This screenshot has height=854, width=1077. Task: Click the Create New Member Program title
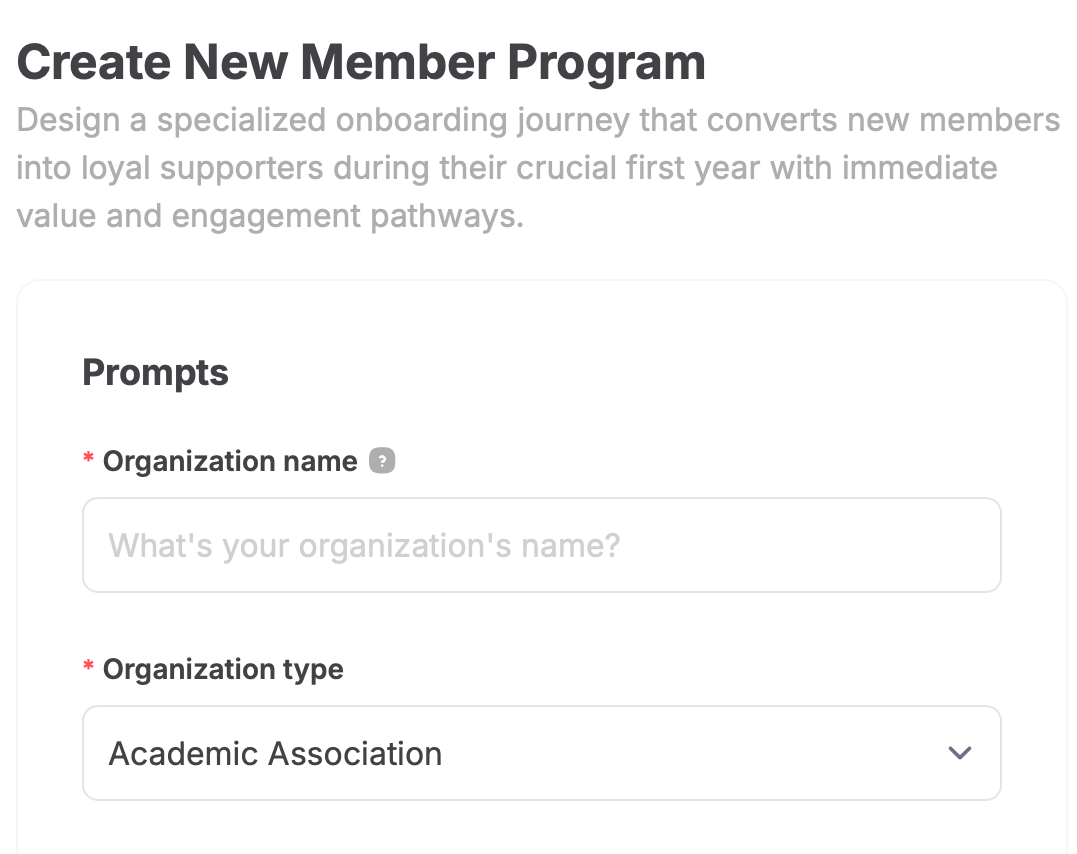pyautogui.click(x=361, y=62)
